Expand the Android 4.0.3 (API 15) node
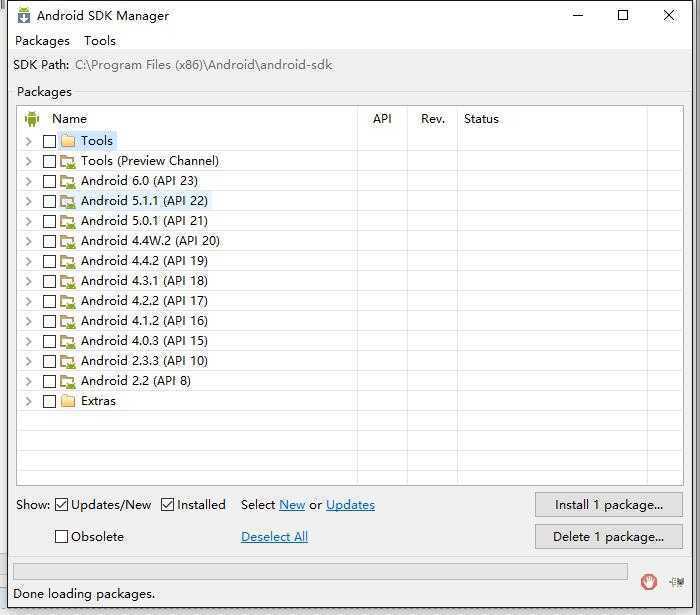This screenshot has height=615, width=700. click(29, 341)
